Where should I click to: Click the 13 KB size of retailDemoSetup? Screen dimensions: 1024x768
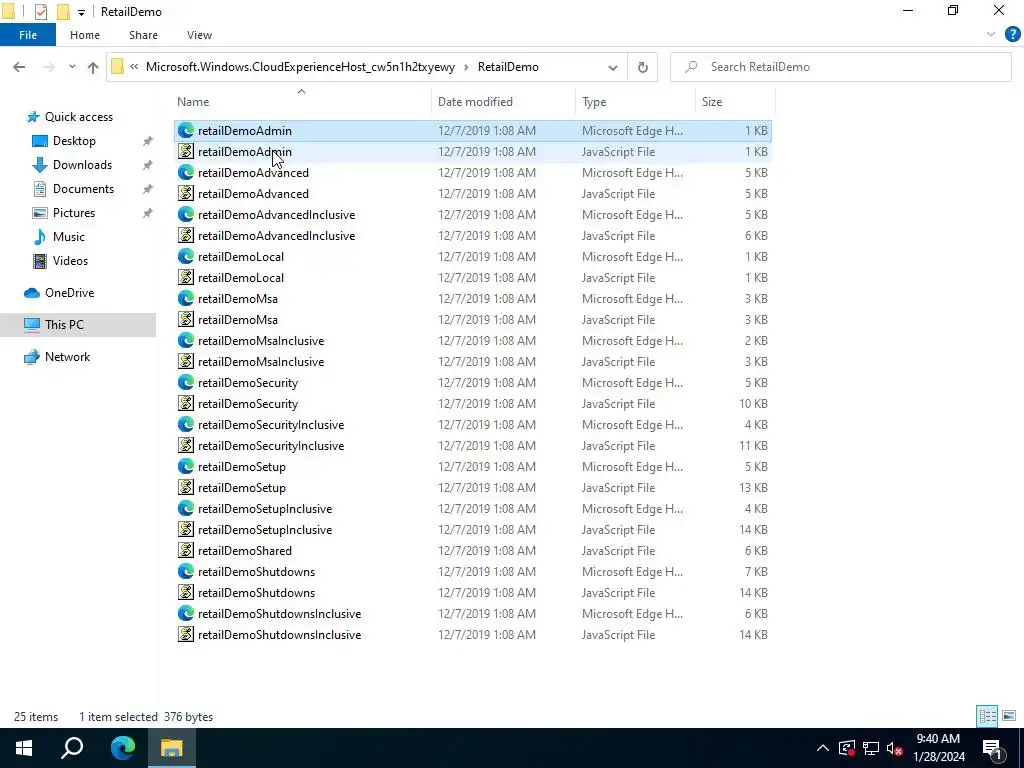click(753, 488)
